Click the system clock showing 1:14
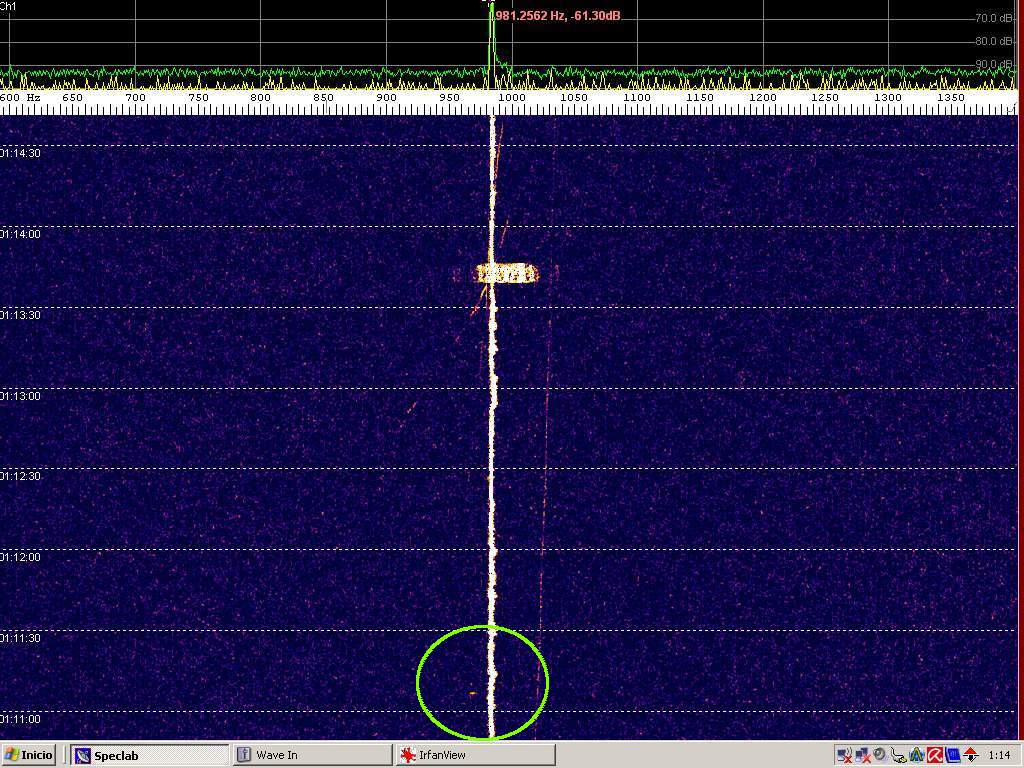The height and width of the screenshot is (768, 1024). [999, 755]
